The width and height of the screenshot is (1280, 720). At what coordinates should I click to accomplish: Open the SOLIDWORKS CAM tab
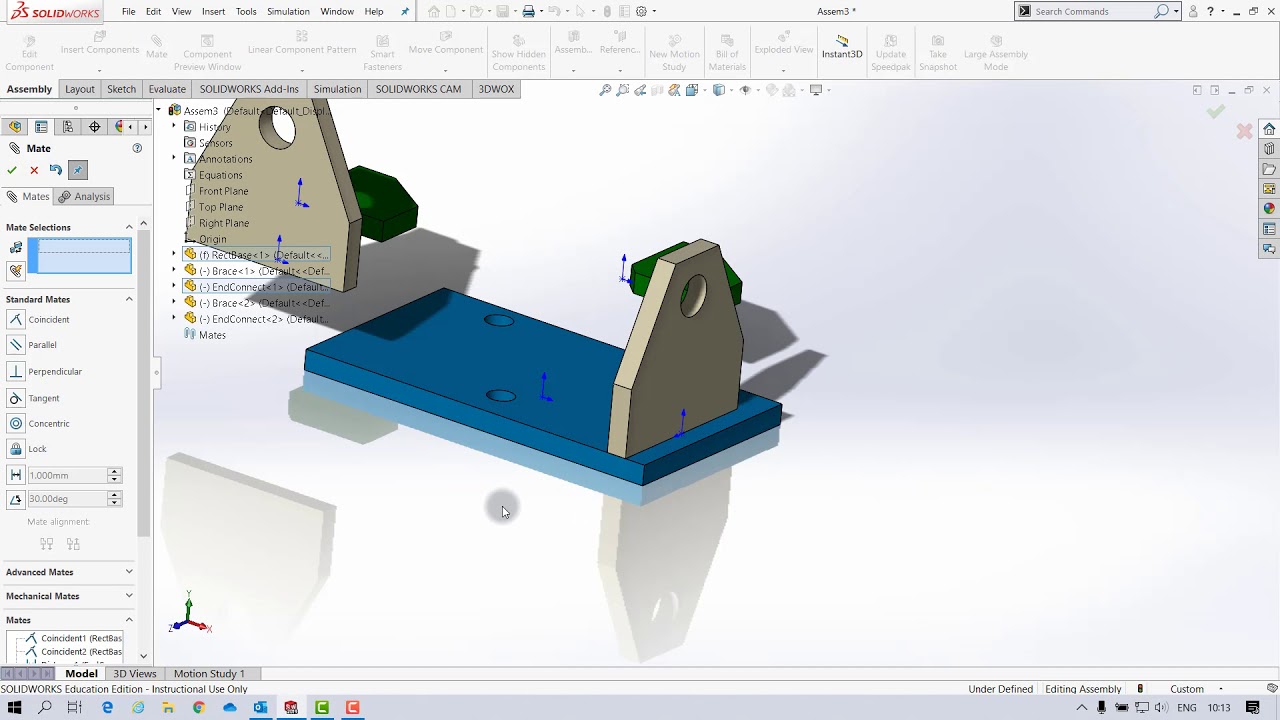(418, 89)
